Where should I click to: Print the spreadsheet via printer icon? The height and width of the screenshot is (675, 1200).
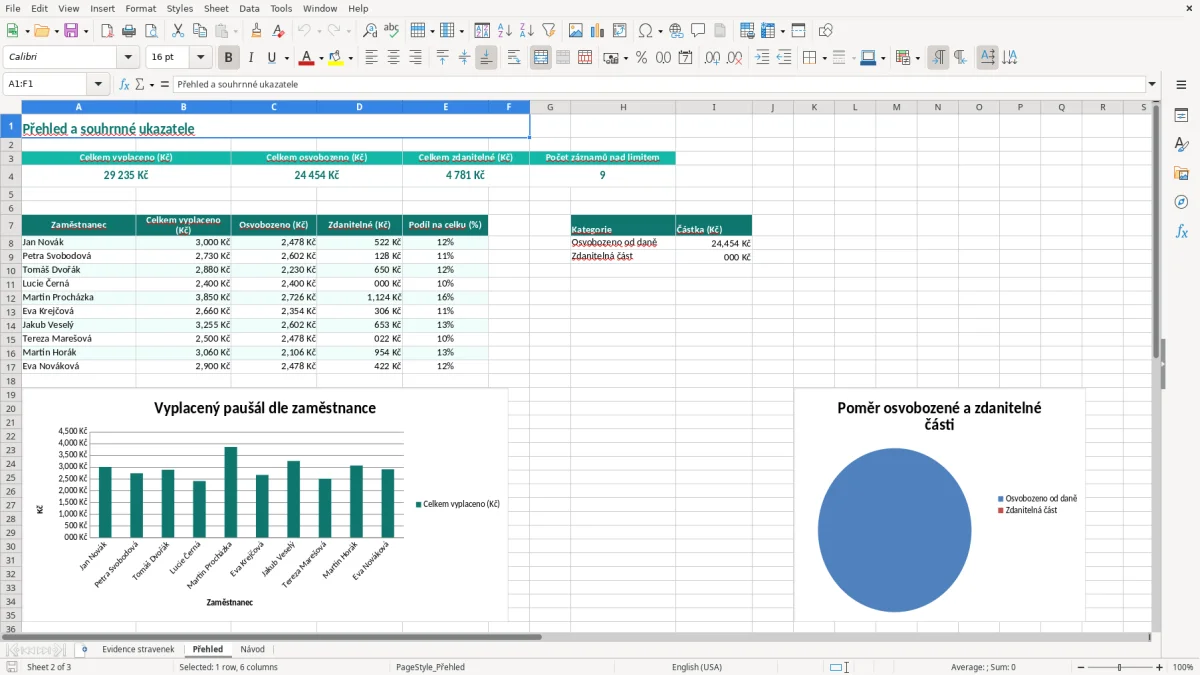[128, 31]
